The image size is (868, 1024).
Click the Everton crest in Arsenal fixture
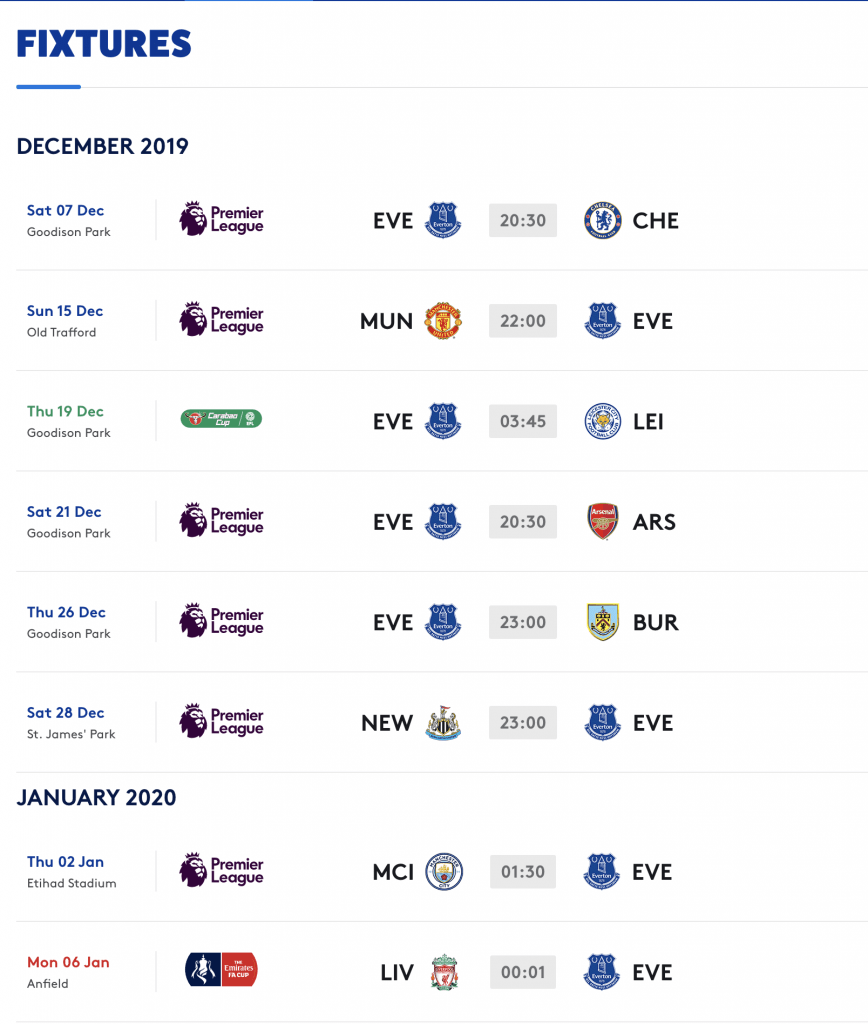443,521
